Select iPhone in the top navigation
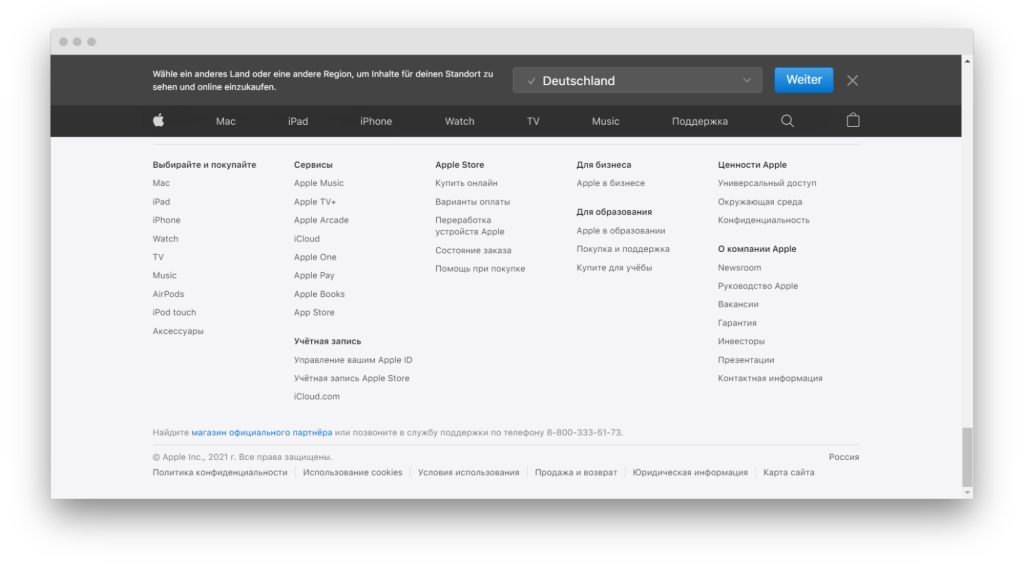The width and height of the screenshot is (1024, 571). click(376, 122)
